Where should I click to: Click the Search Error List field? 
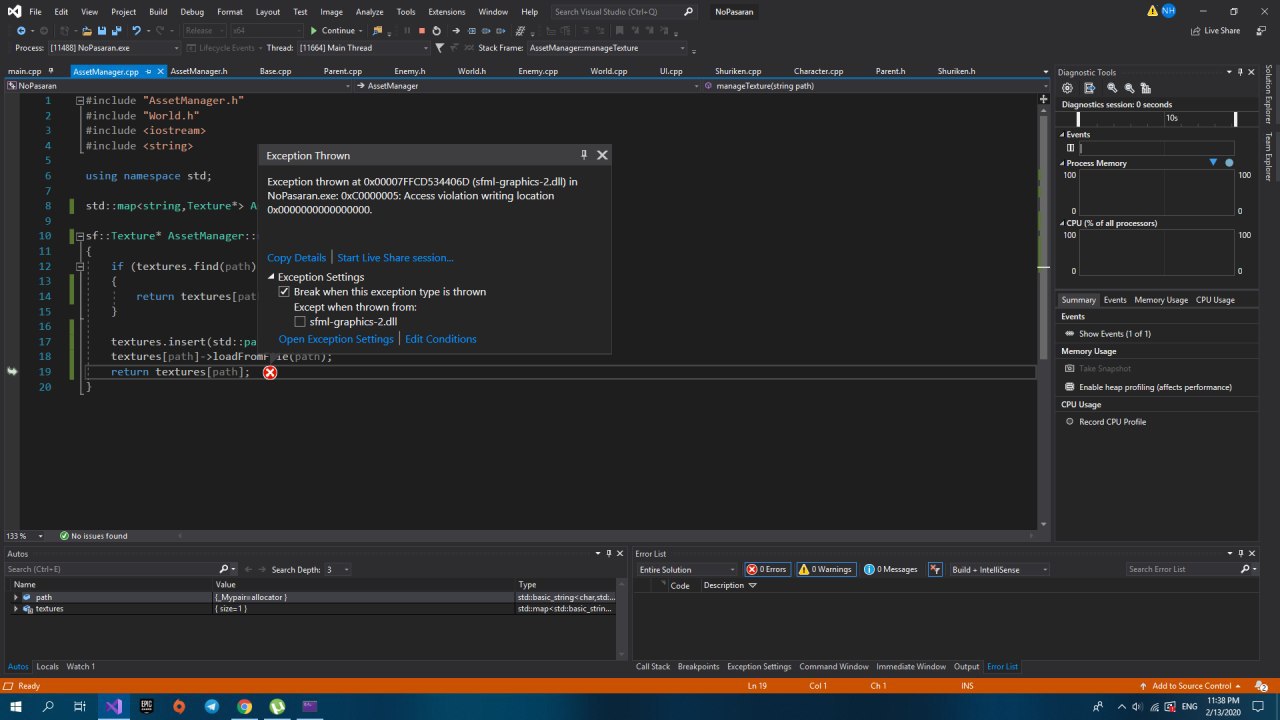[1190, 569]
